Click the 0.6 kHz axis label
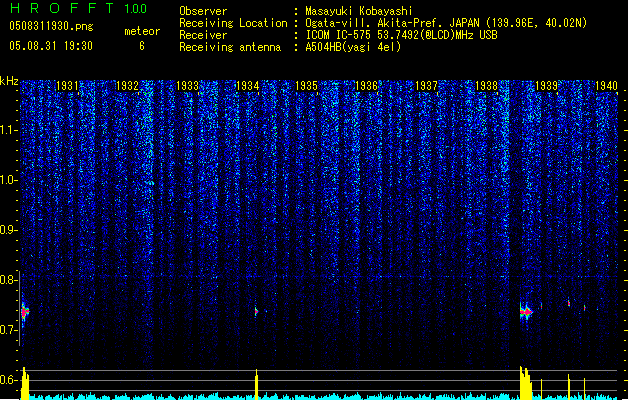Screen dimensions: 629x400 [x=7, y=380]
